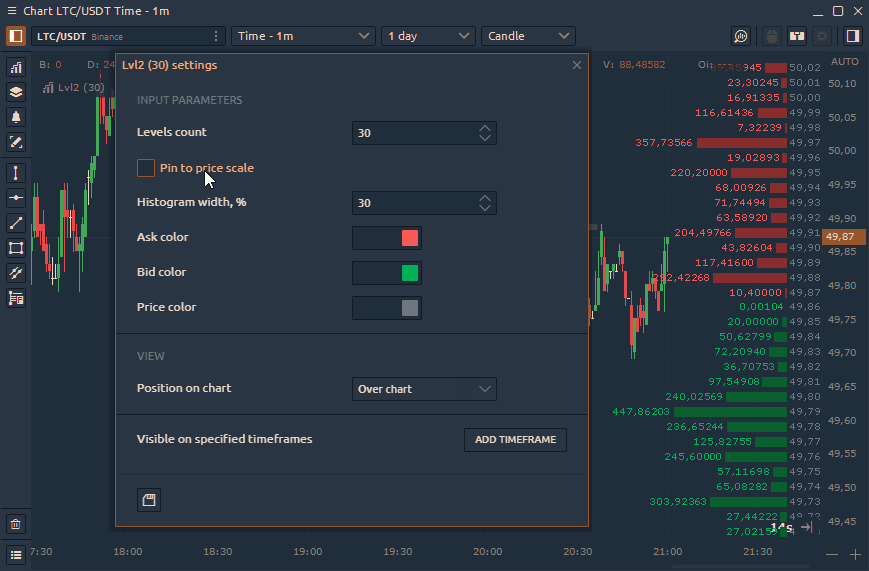
Task: Save settings template with floppy disk icon
Action: tap(149, 500)
